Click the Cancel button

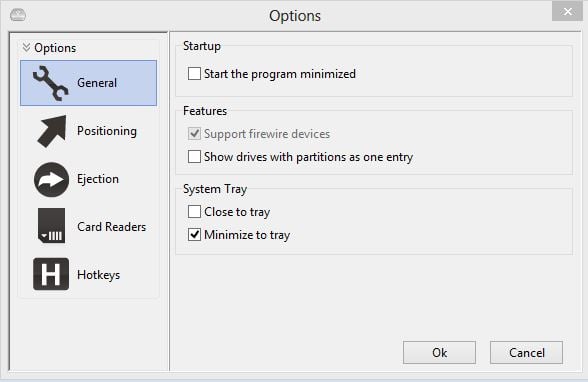[x=526, y=352]
